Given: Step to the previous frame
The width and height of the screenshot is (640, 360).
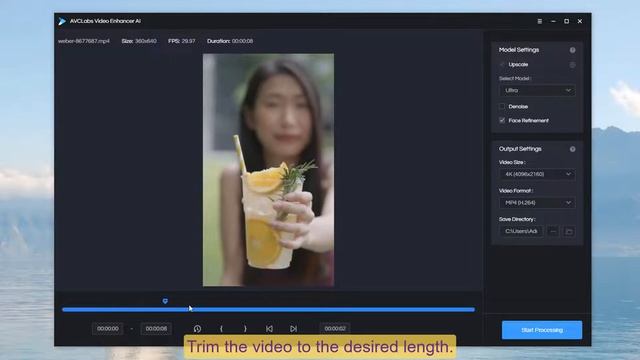Looking at the screenshot, I should click(269, 329).
